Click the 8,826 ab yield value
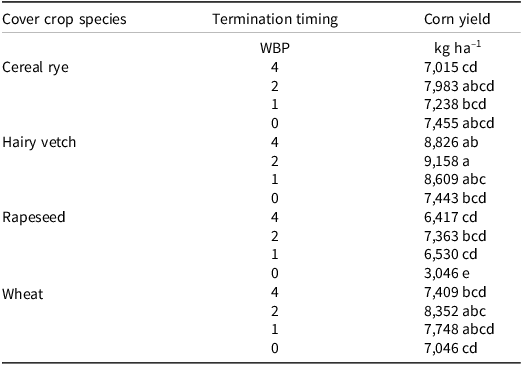Image resolution: width=523 pixels, height=365 pixels. (x=451, y=142)
